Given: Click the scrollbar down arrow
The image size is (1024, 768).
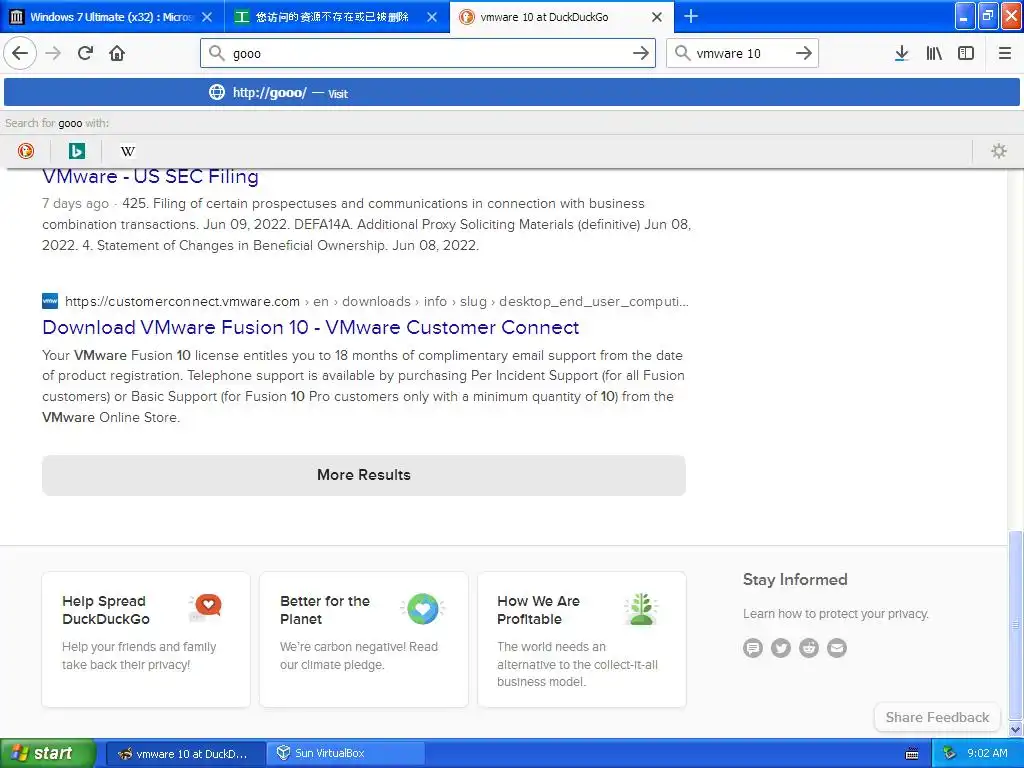Looking at the screenshot, I should tap(1016, 729).
